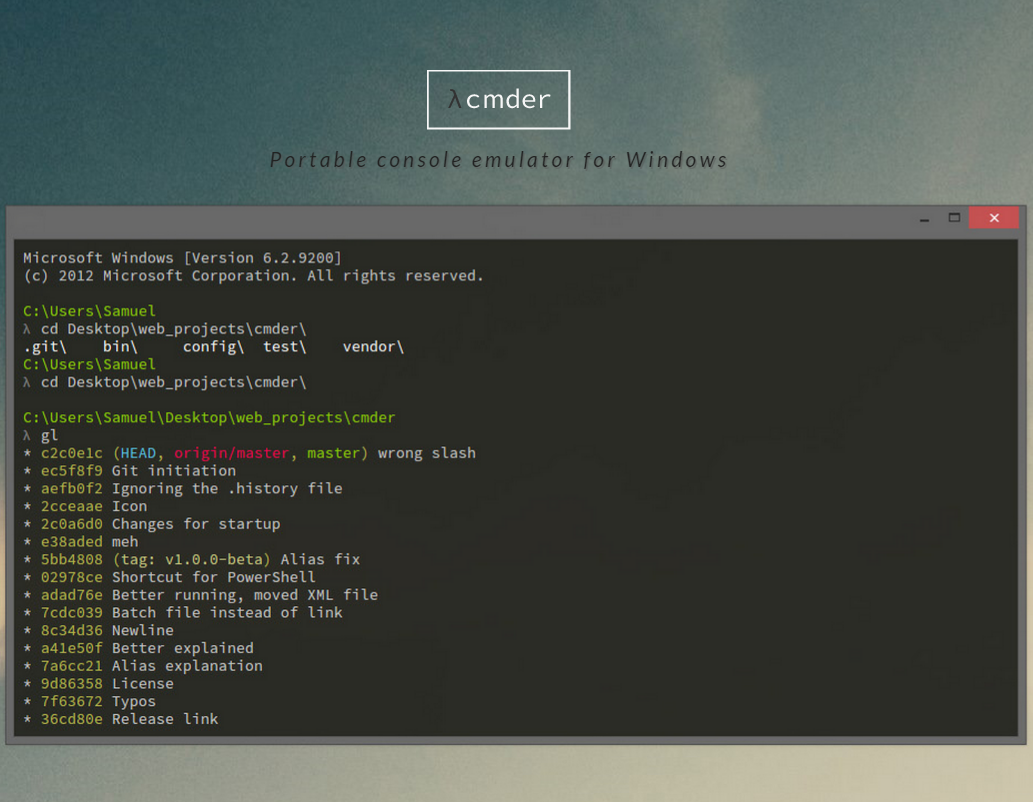Click commit 7cdc039 'Batch file instead of link'
1033x802 pixels.
(x=183, y=614)
